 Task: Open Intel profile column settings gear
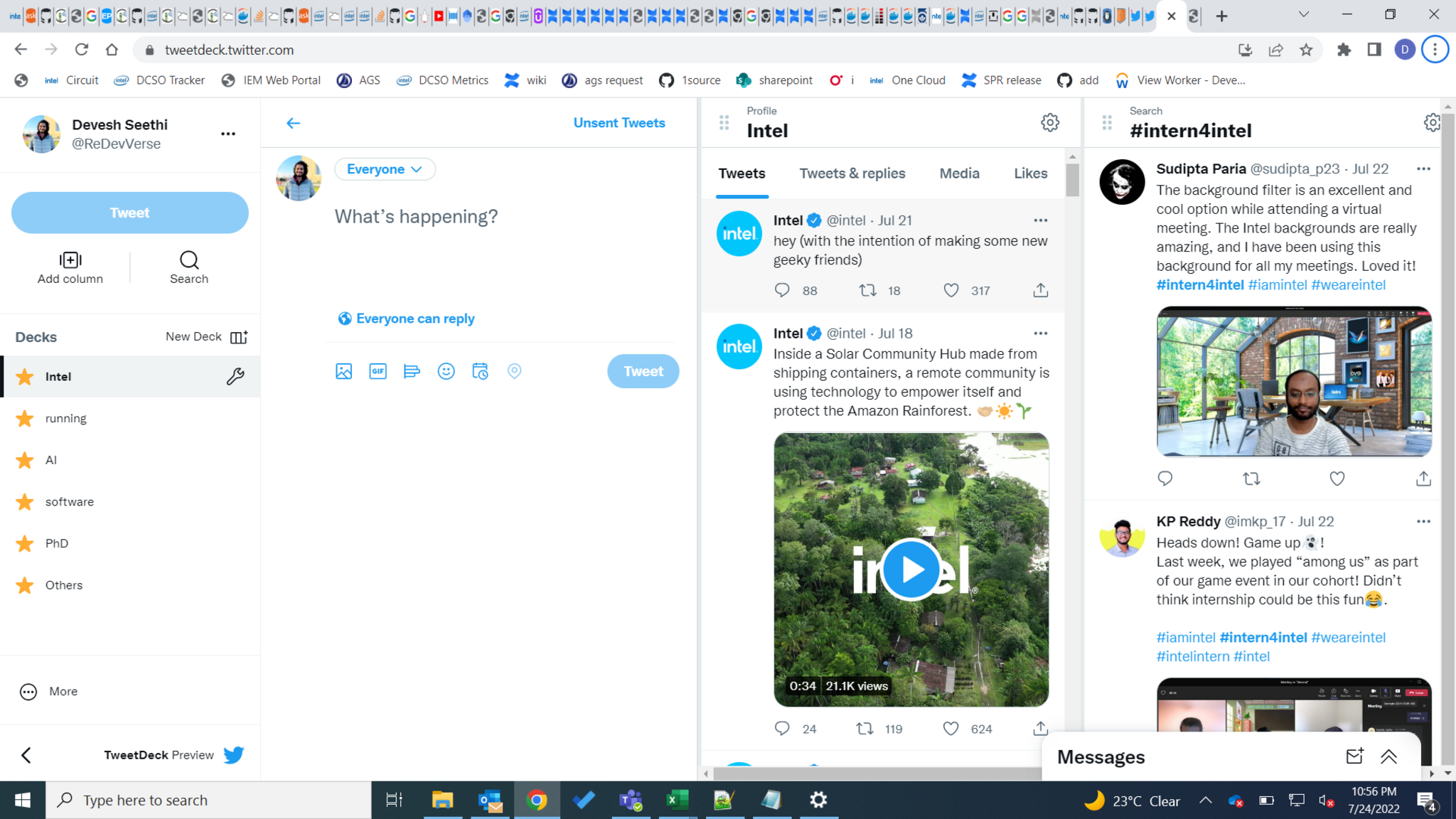pos(1049,122)
